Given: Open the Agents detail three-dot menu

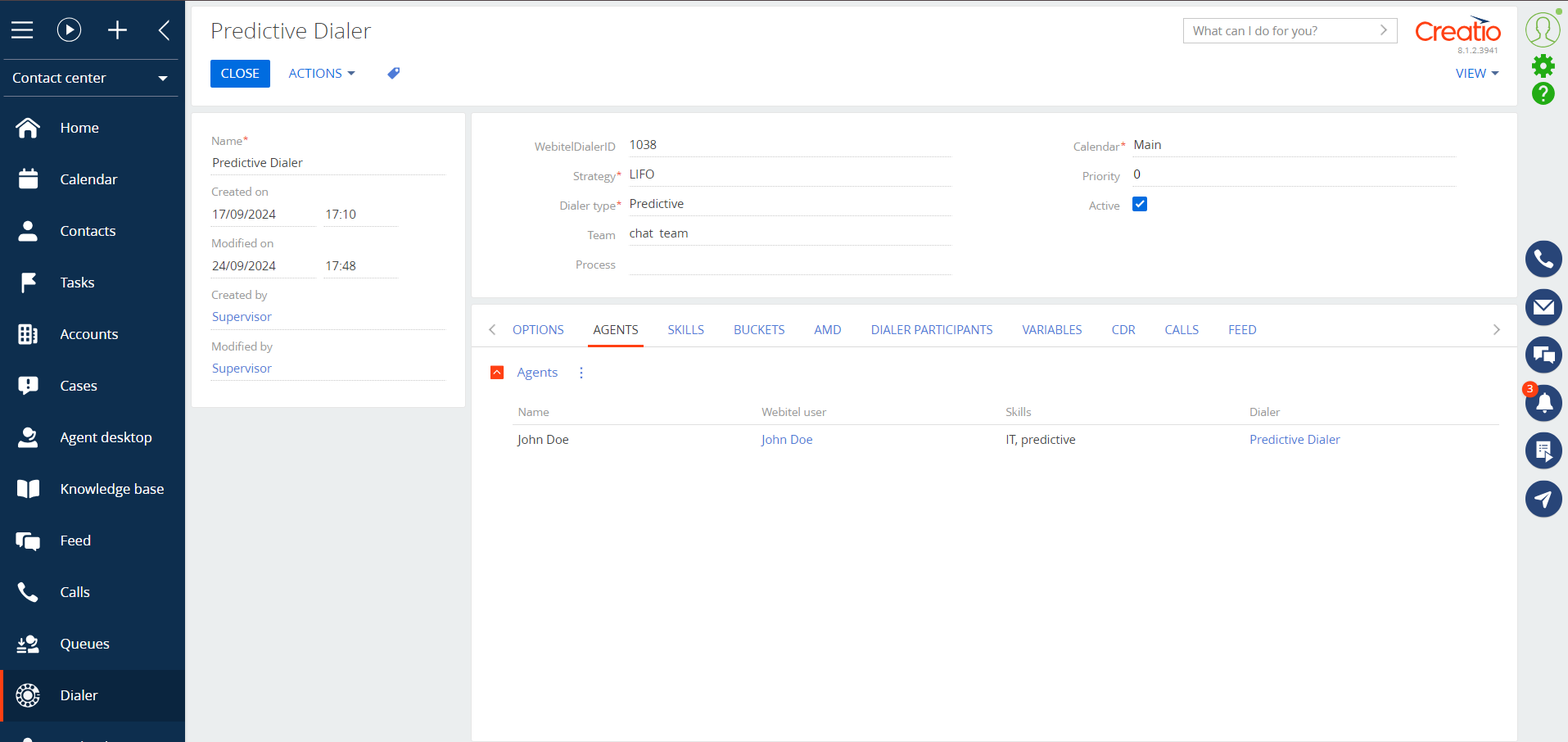Looking at the screenshot, I should coord(581,373).
